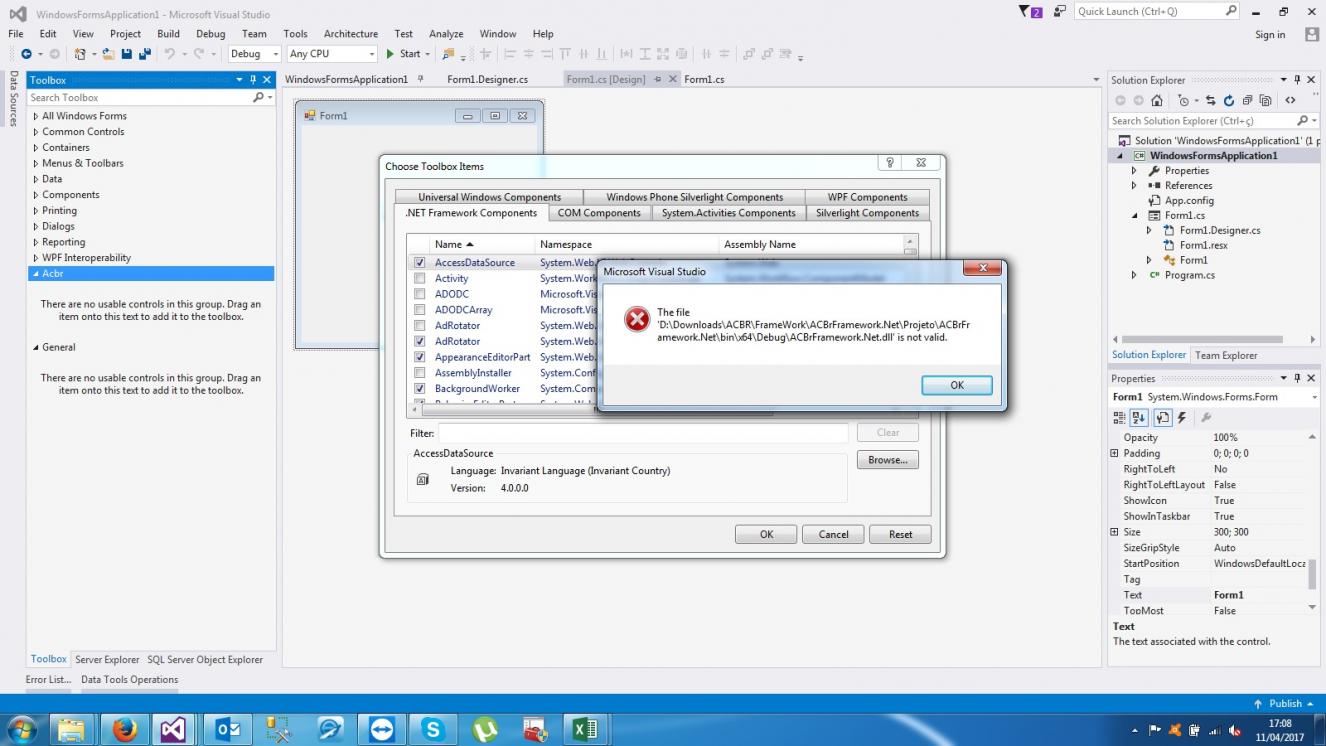Open the Server Explorer tab
The image size is (1326, 746).
(107, 660)
